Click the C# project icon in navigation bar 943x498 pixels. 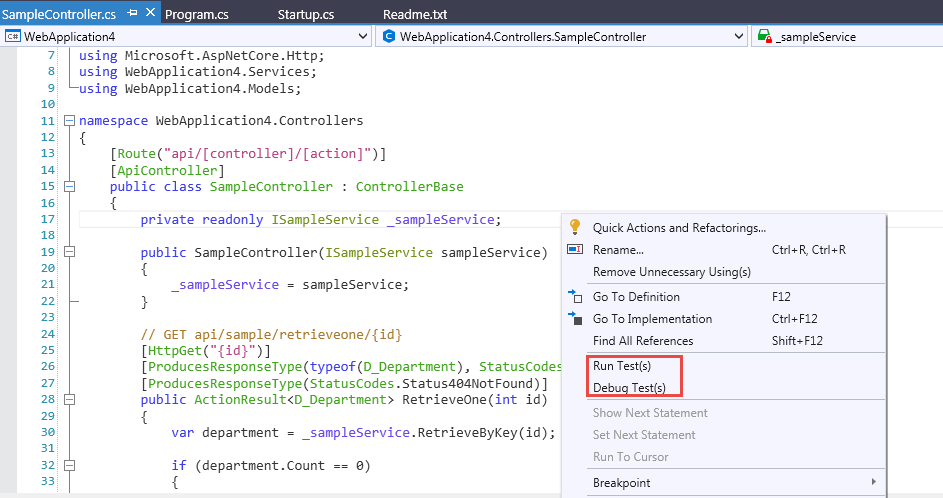coord(13,37)
